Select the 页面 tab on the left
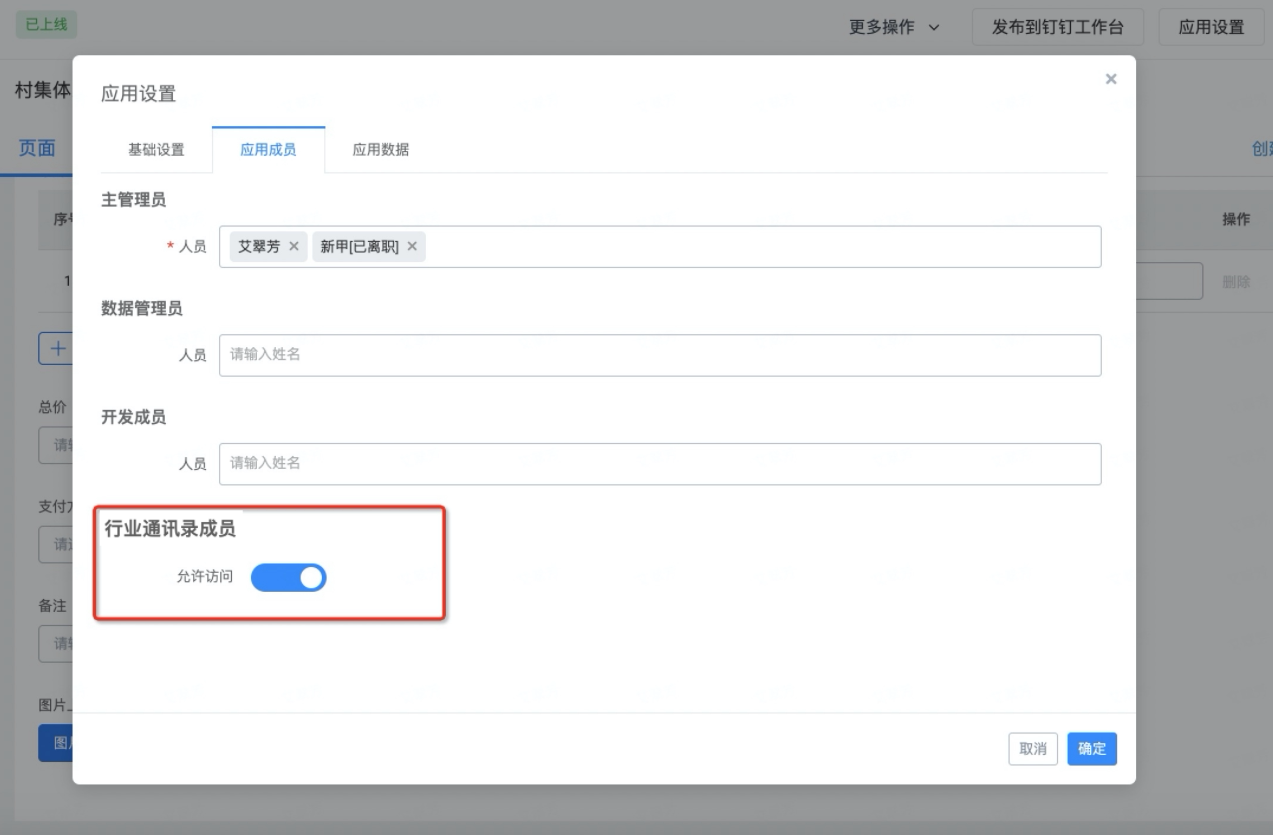The height and width of the screenshot is (835, 1273). pyautogui.click(x=36, y=148)
